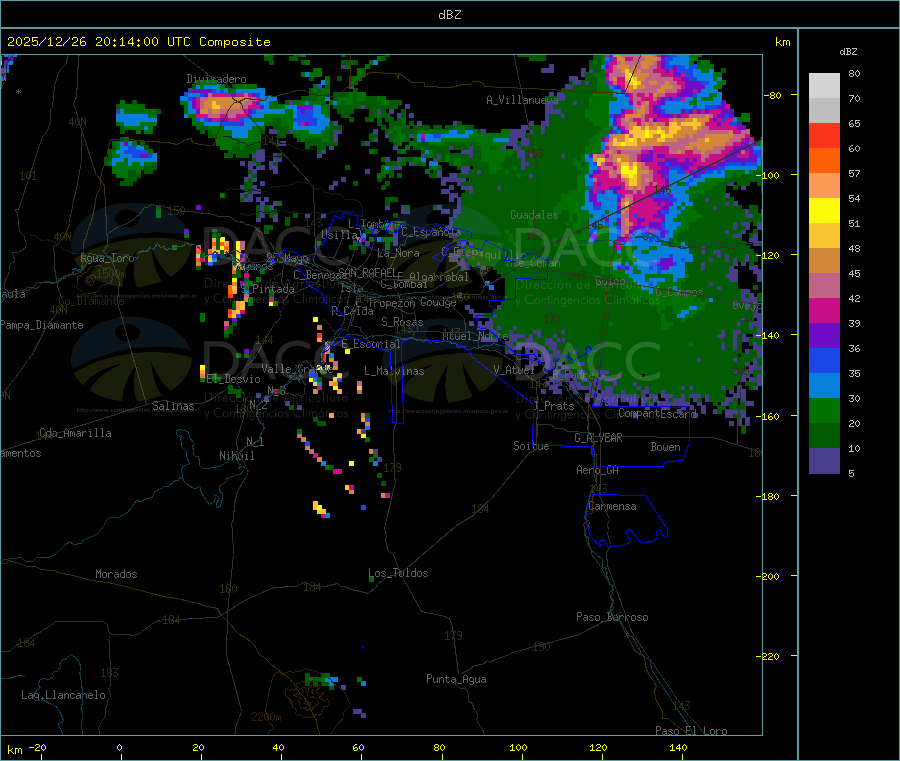Select the 'A_Villanueva' place label
900x761 pixels.
(522, 100)
